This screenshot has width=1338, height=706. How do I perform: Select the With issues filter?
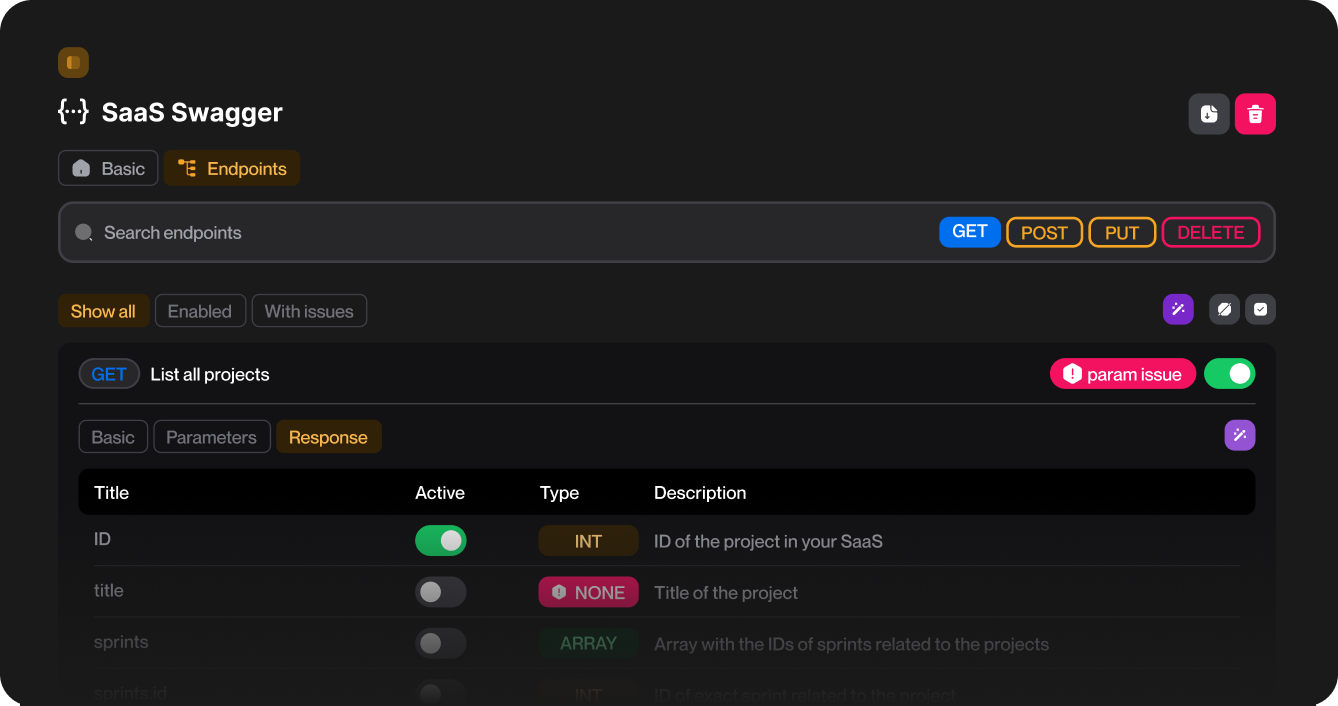pyautogui.click(x=309, y=311)
